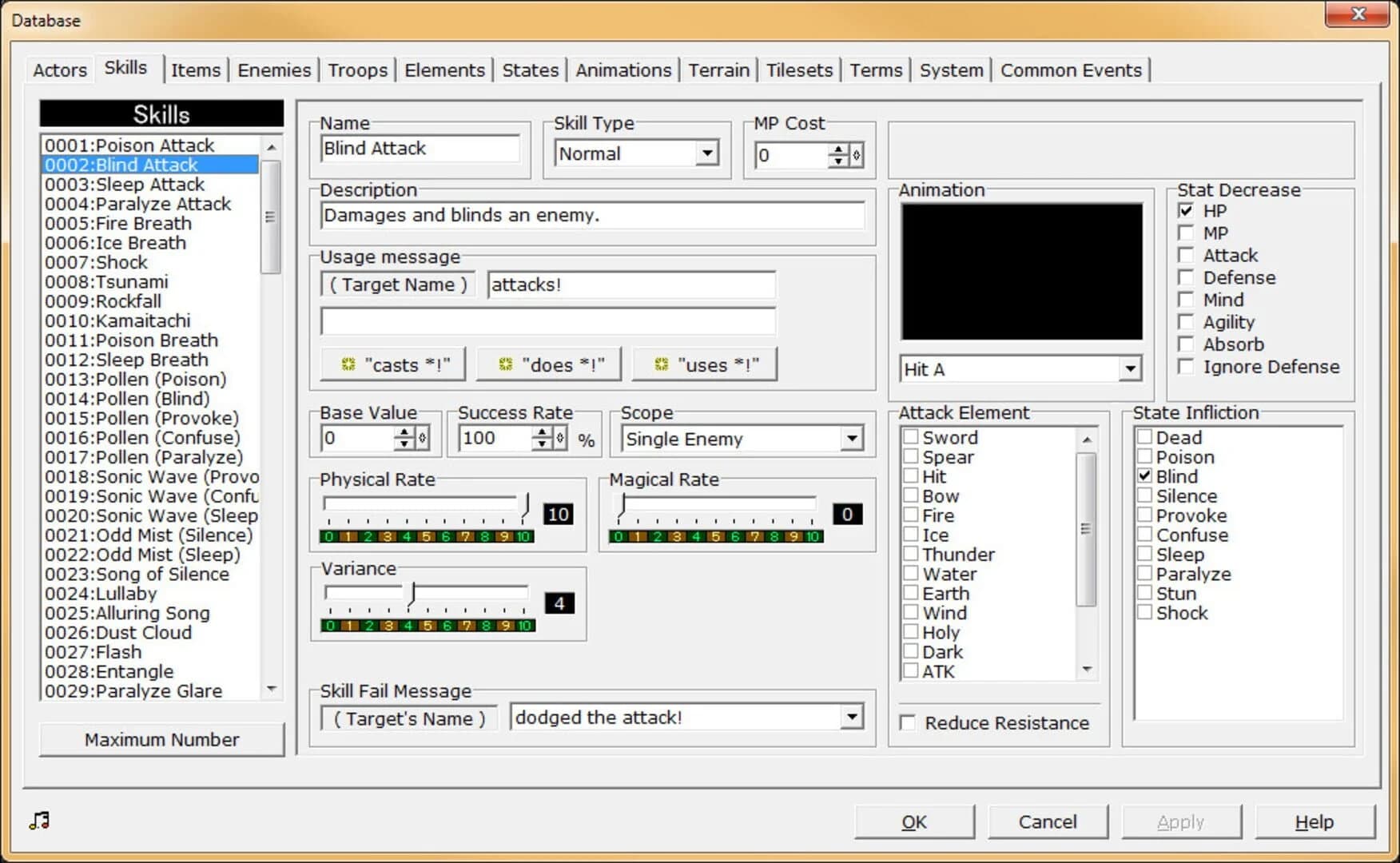Enable Reduce Resistance
This screenshot has height=863, width=1400.
[907, 722]
